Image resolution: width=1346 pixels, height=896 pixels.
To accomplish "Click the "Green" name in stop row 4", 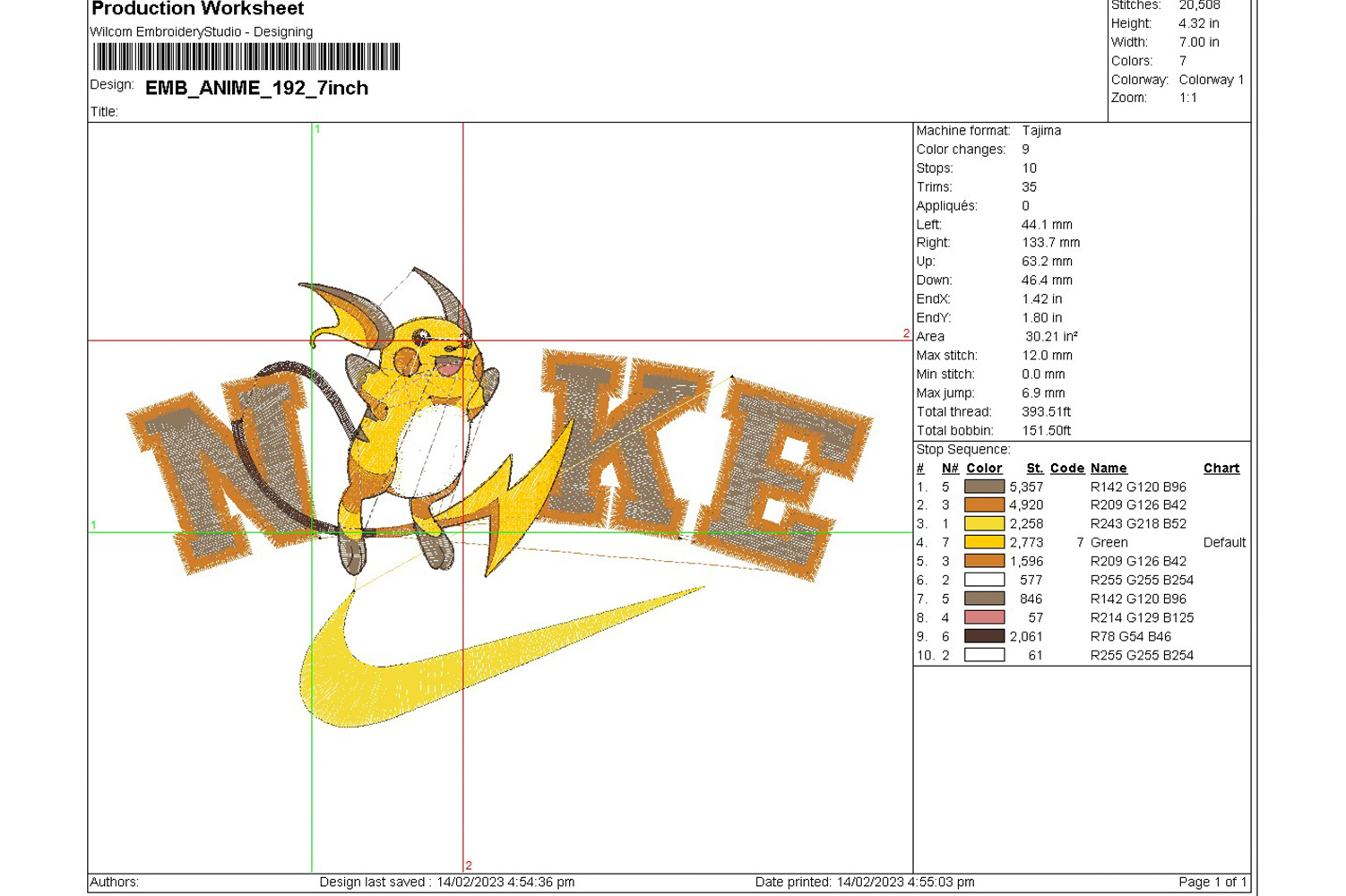I will click(x=1109, y=543).
